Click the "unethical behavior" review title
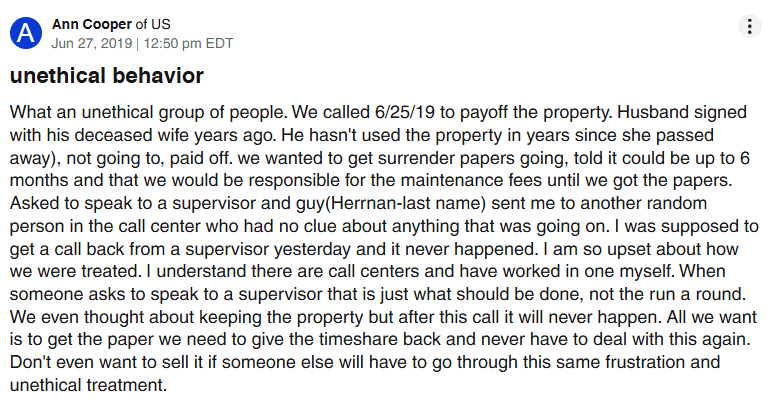The width and height of the screenshot is (773, 408). coord(107,76)
